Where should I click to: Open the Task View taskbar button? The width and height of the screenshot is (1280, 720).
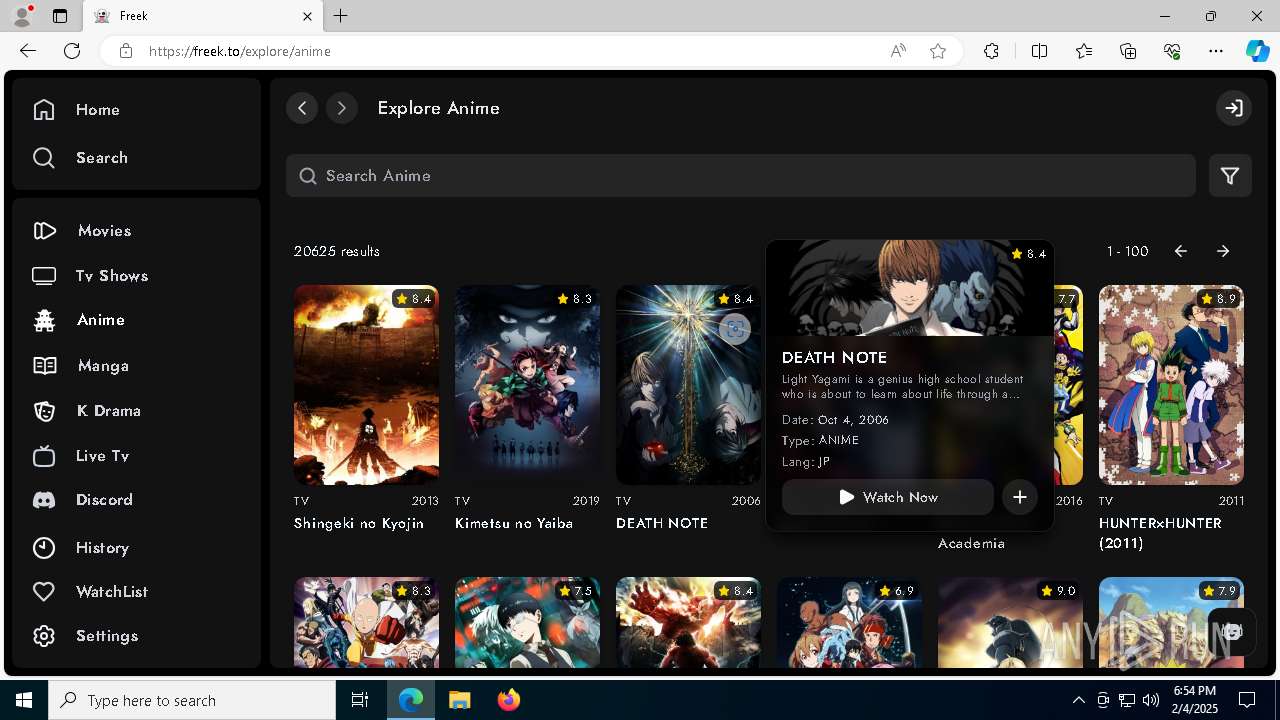[x=360, y=700]
